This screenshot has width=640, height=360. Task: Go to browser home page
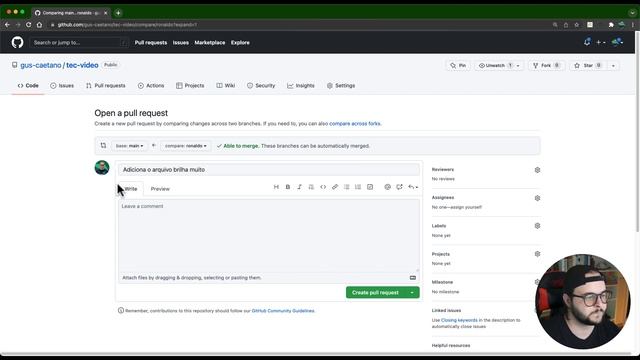point(39,24)
